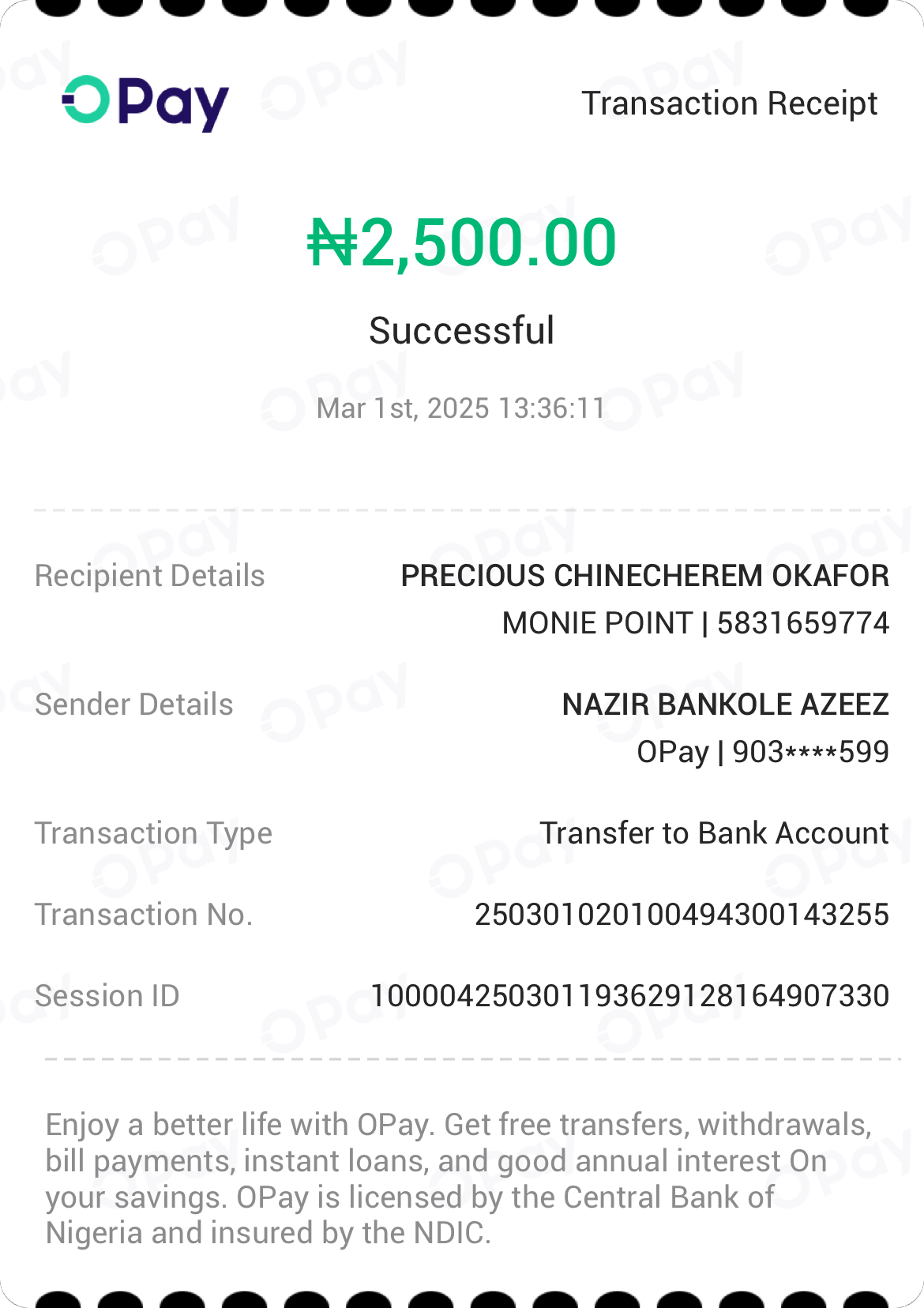Viewport: 924px width, 1308px height.
Task: Click the Transaction Type label
Action: click(153, 833)
